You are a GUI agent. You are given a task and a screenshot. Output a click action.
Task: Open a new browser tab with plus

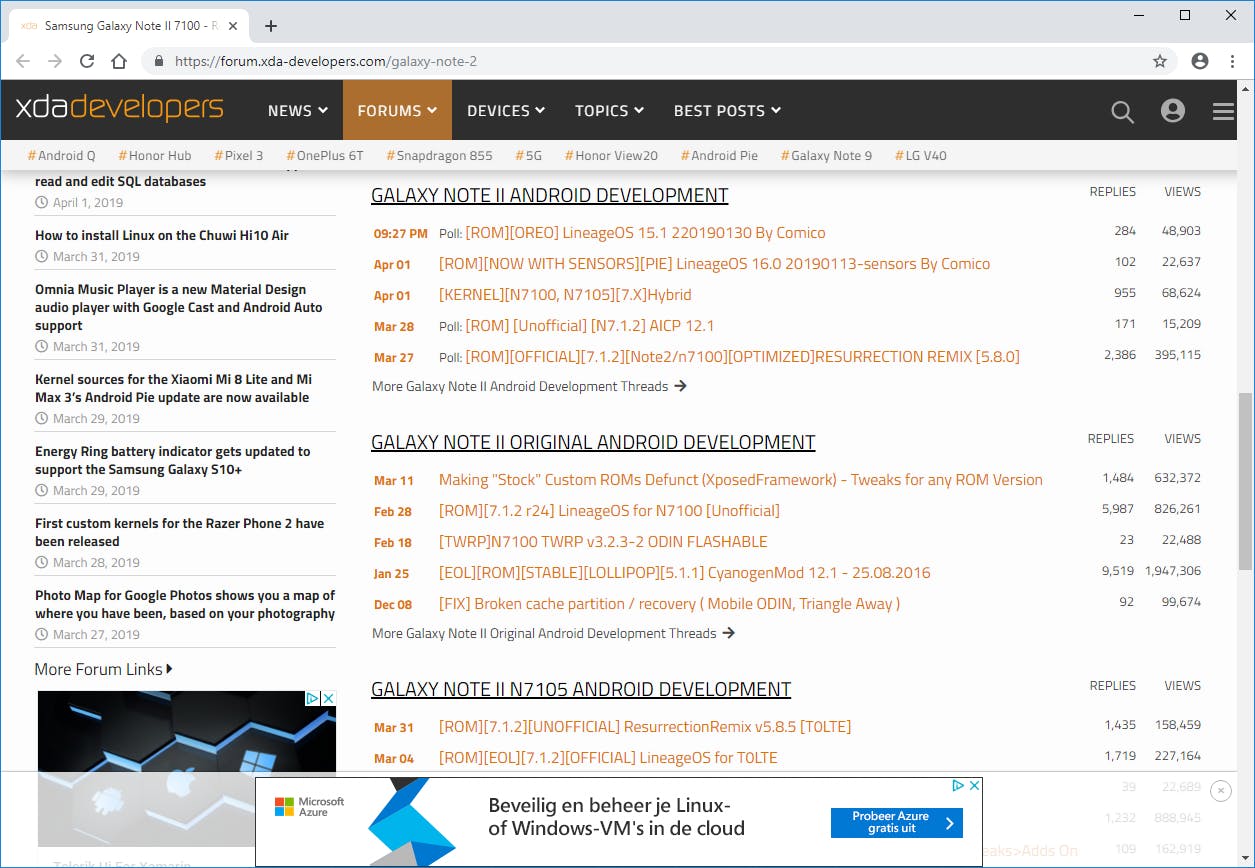click(271, 26)
